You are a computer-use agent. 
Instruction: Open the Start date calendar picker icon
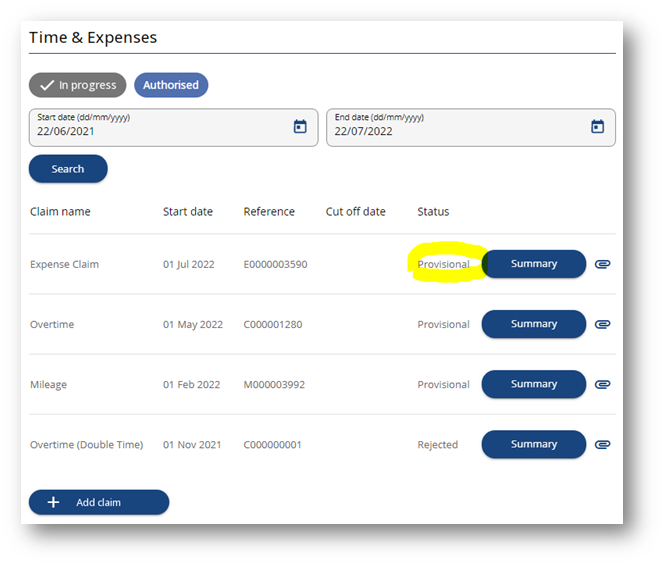[x=300, y=126]
